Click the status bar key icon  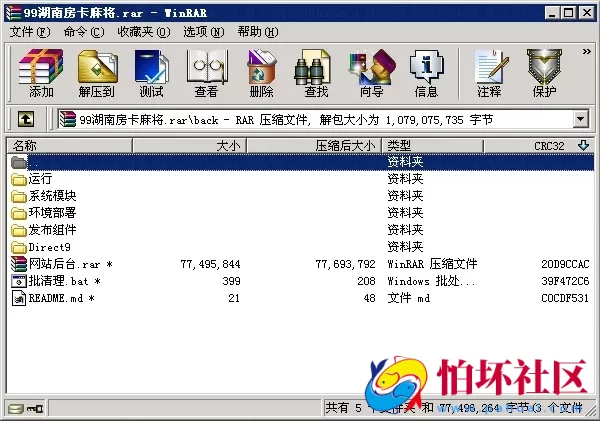(x=35, y=409)
